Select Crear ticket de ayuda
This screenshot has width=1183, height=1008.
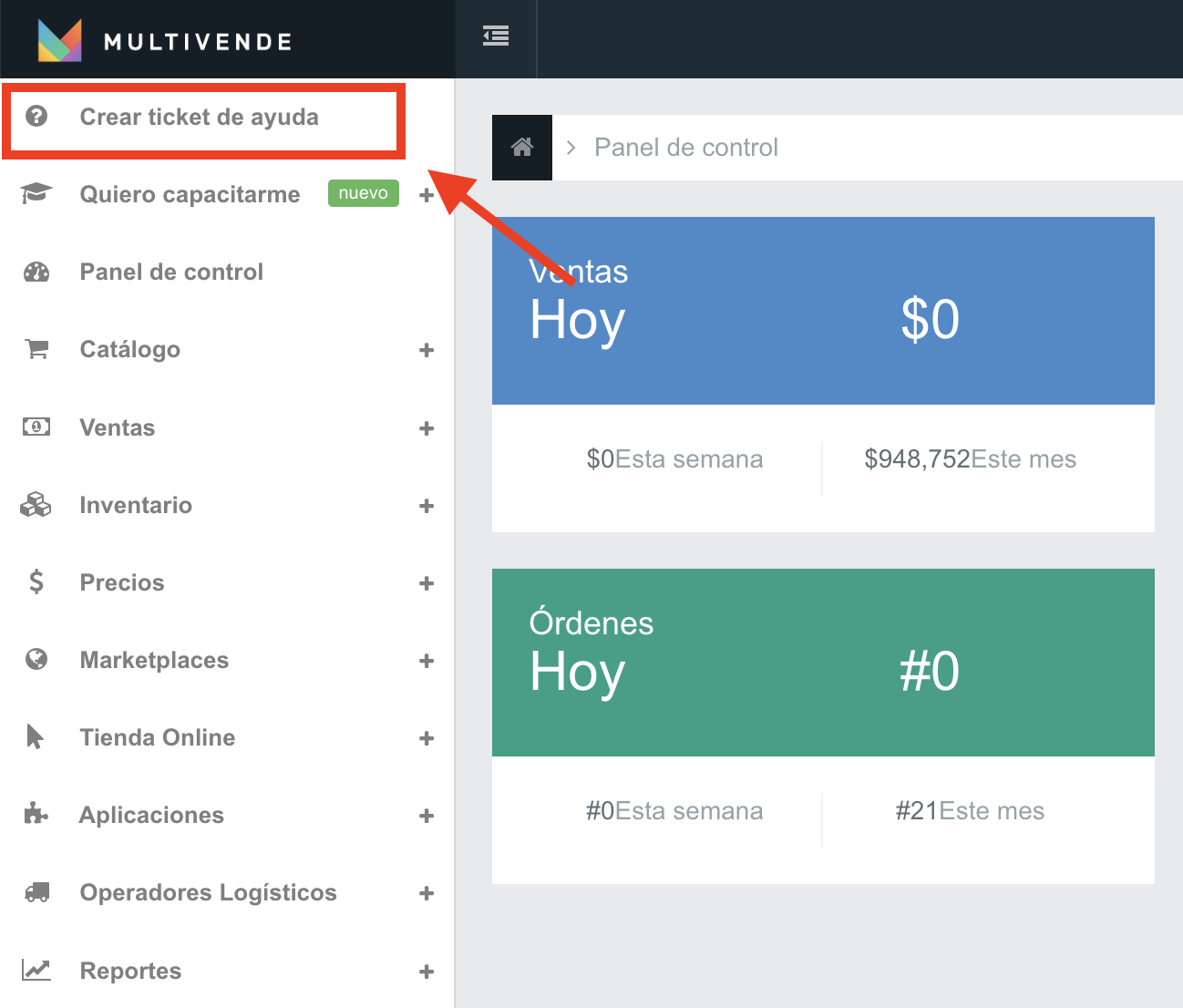coord(199,117)
